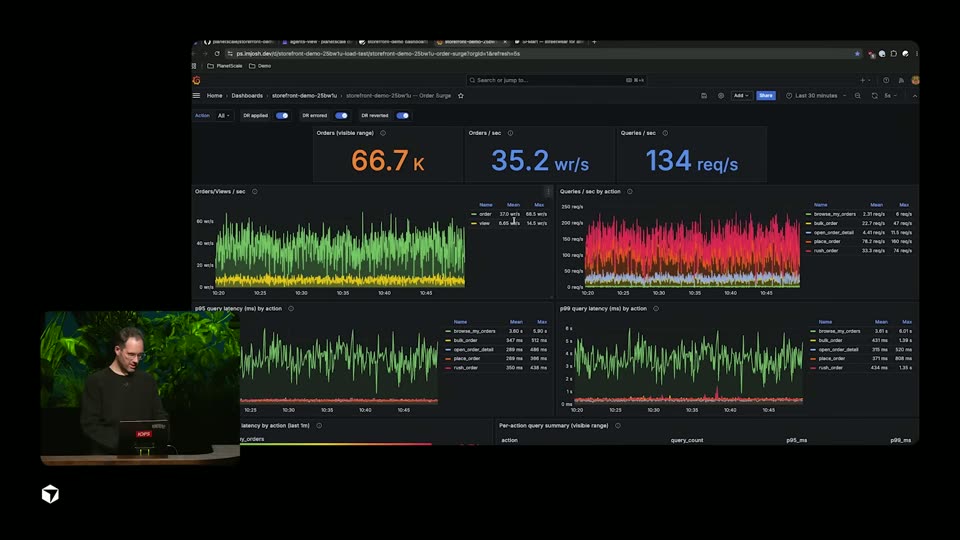The width and height of the screenshot is (960, 540).
Task: Save the dashboard with the save icon
Action: (x=704, y=96)
